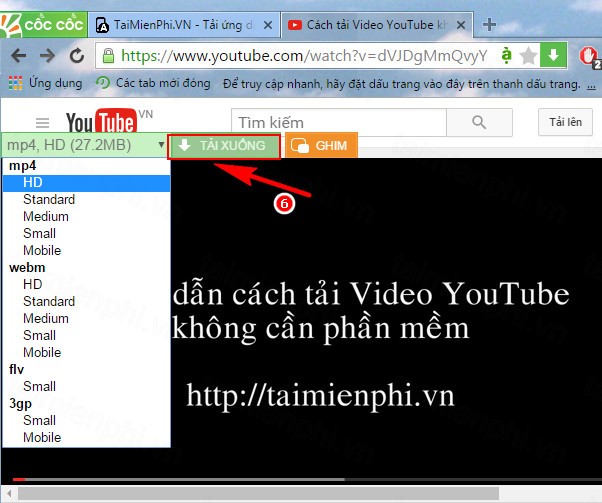Close the Cách tải Video YouTube tab
602x503 pixels.
click(461, 25)
